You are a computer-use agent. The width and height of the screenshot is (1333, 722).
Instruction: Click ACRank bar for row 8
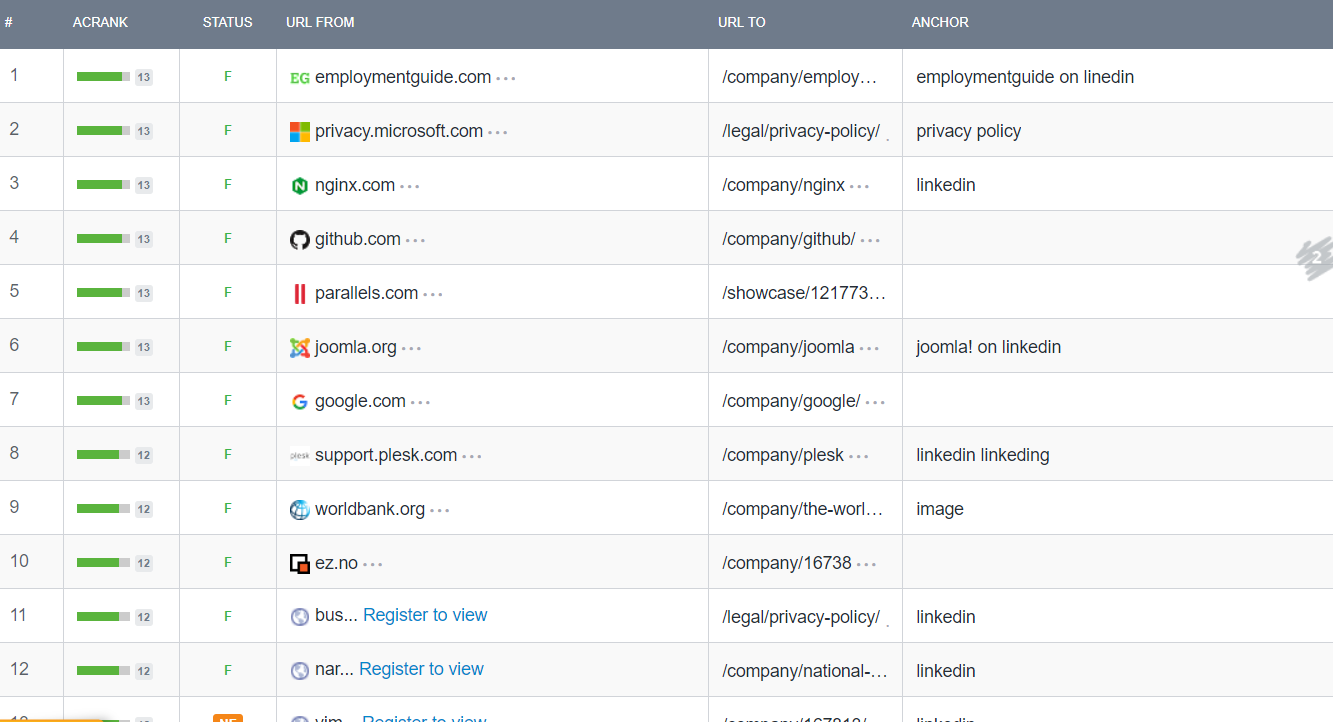click(x=103, y=454)
